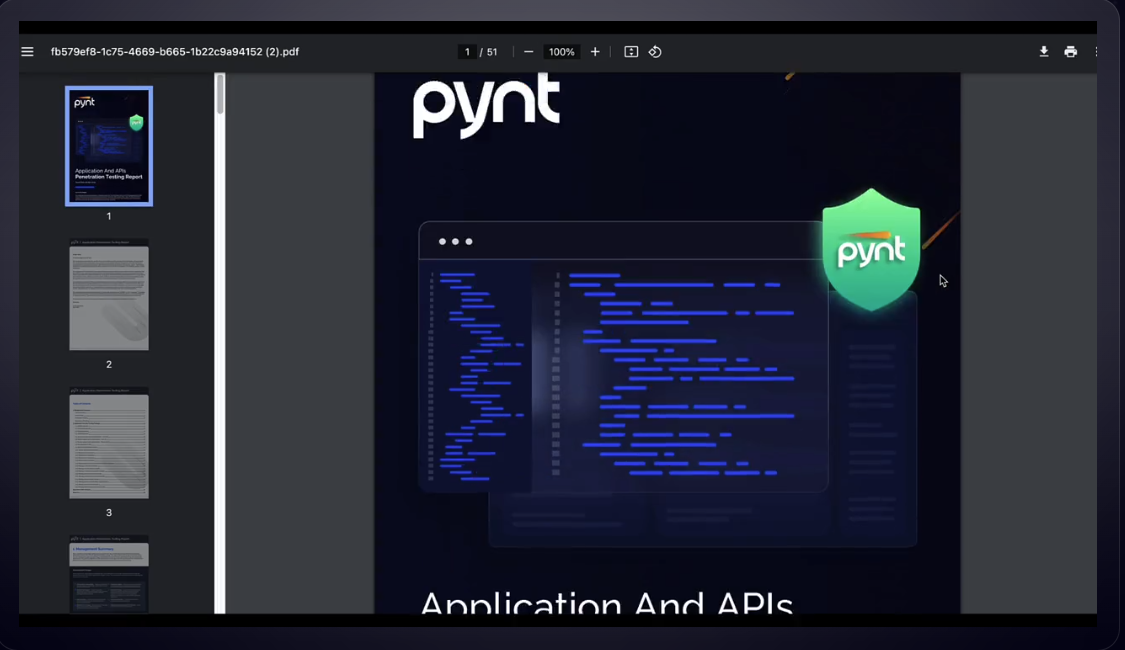Enable annotations from the toolbar menu
1125x650 pixels.
tap(1097, 51)
